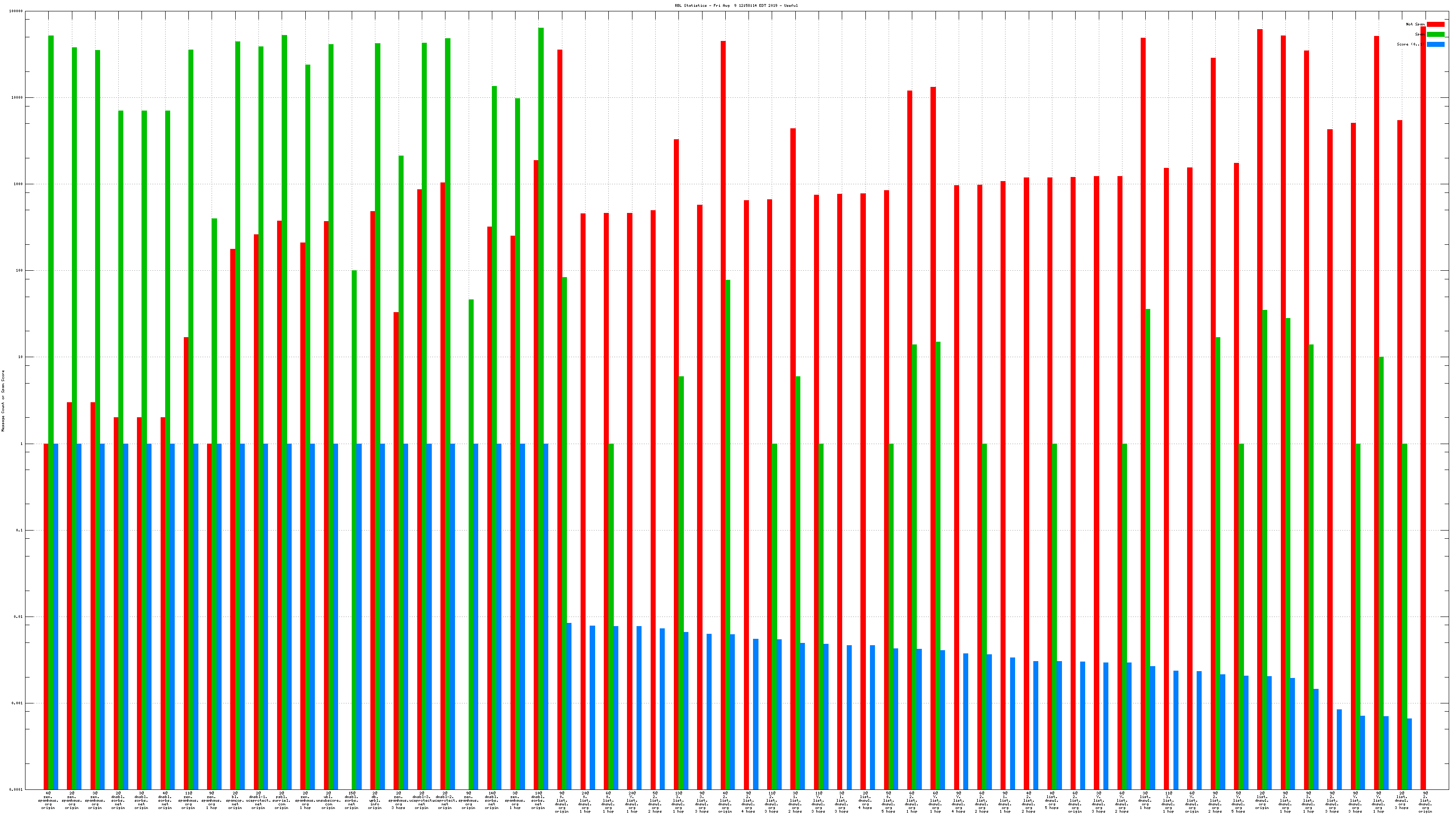Click the ubl.unsubscore.com origin axis label
This screenshot has width=1456, height=819.
click(329, 800)
